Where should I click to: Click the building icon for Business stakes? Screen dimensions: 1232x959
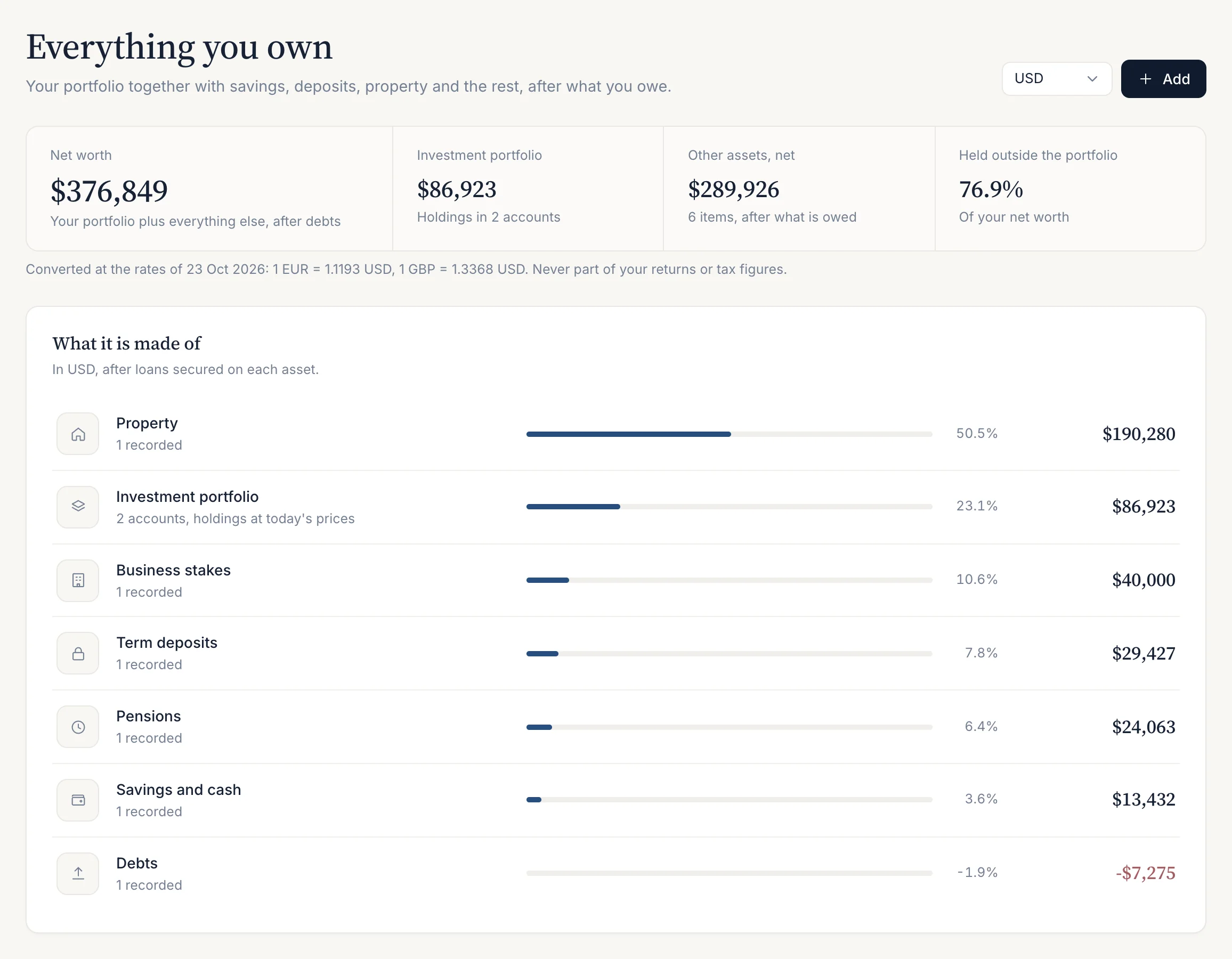[x=78, y=581]
